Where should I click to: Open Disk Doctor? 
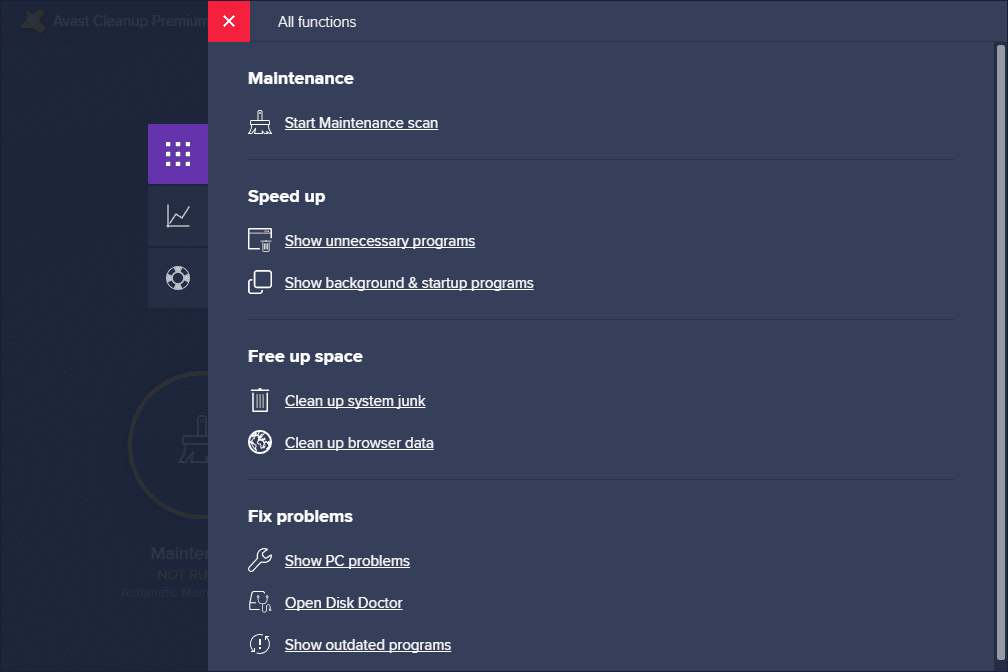[343, 602]
